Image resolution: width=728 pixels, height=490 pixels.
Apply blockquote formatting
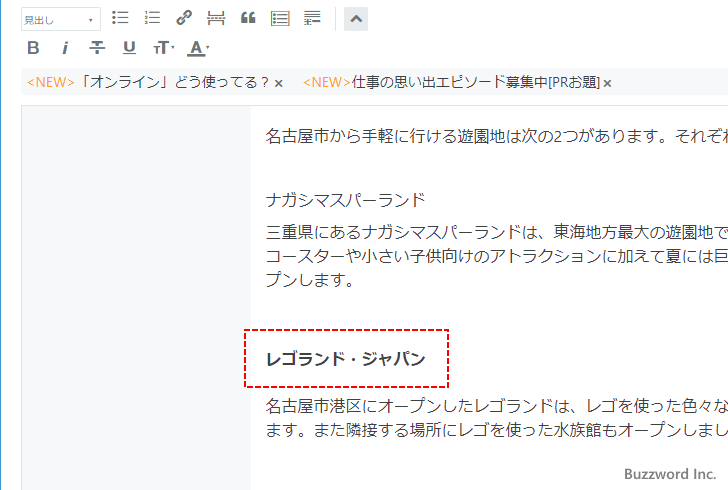(x=248, y=19)
